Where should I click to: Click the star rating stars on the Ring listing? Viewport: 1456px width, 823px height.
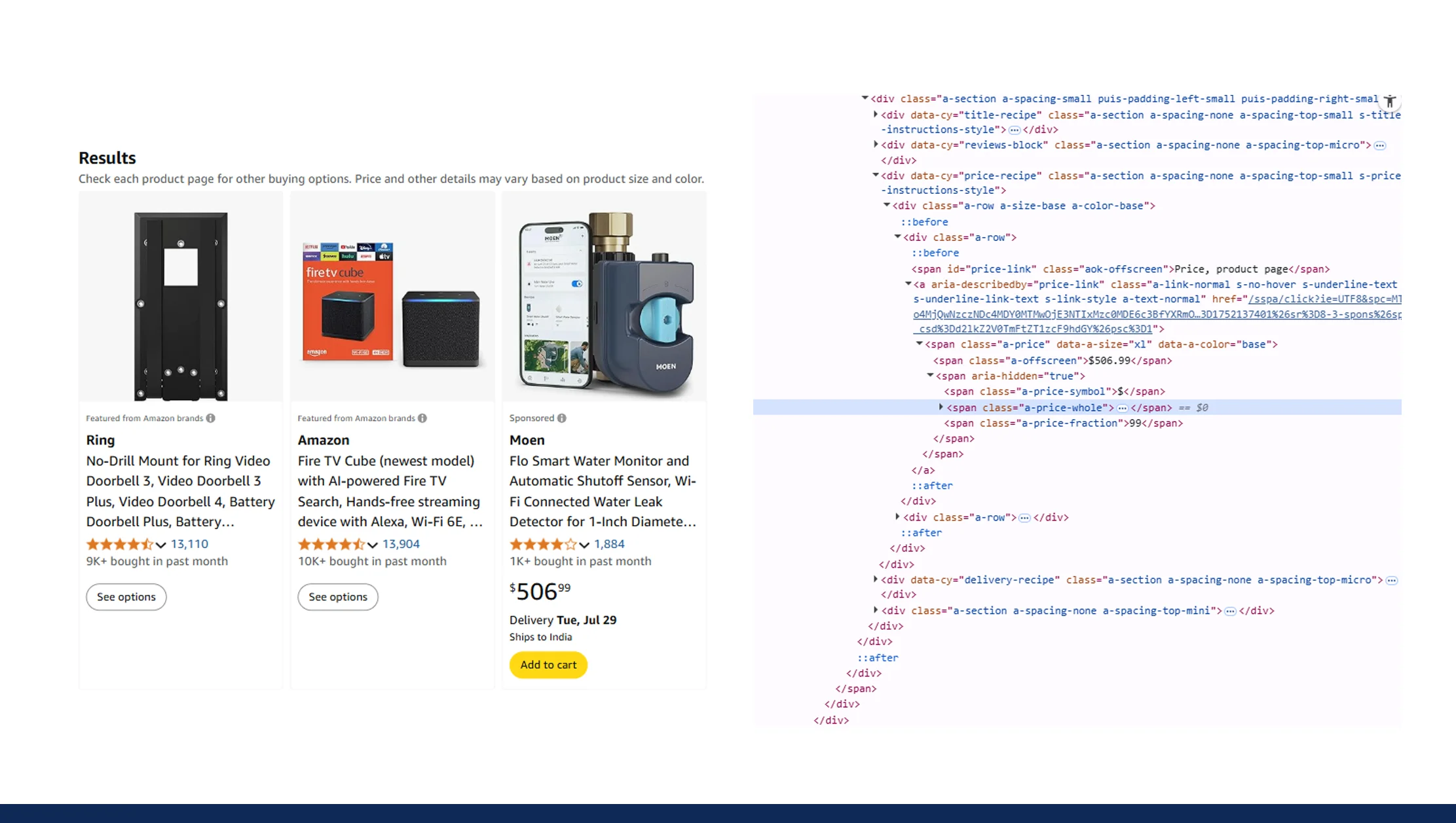tap(122, 544)
